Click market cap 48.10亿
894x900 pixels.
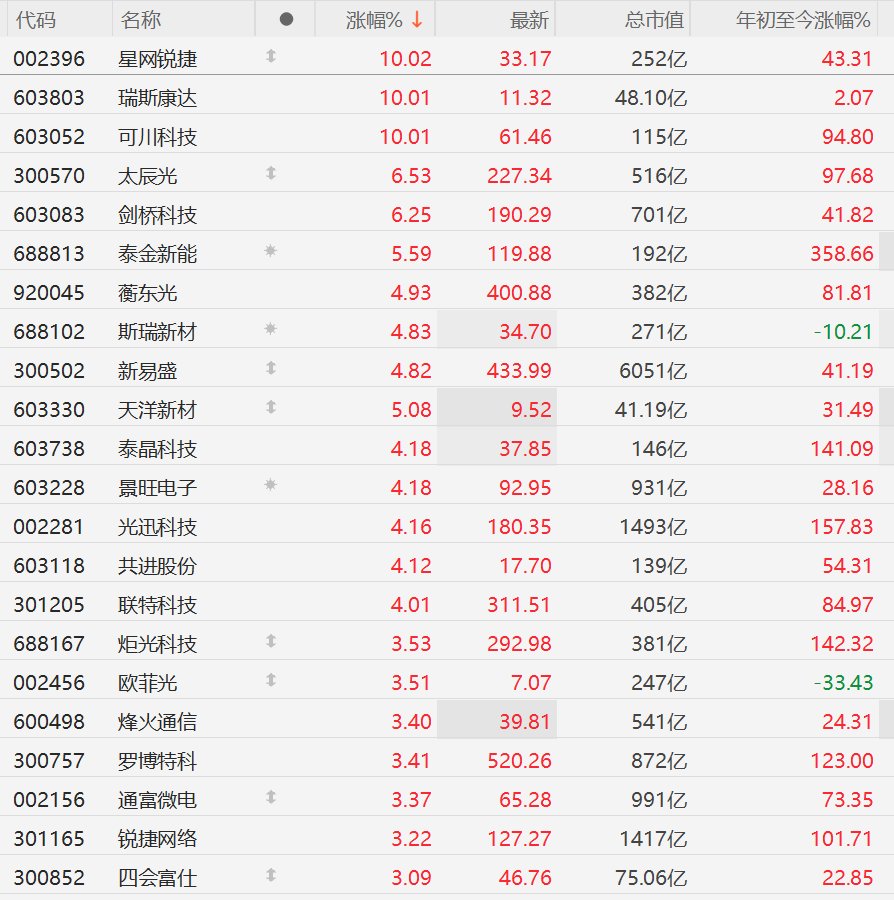click(651, 98)
